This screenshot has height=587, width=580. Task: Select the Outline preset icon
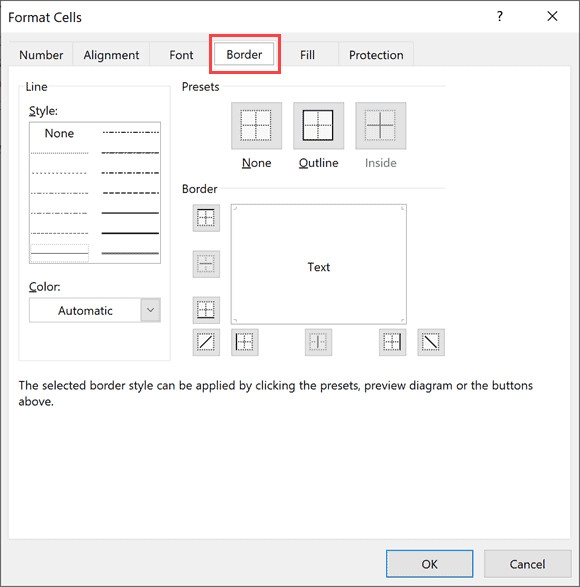(x=318, y=126)
